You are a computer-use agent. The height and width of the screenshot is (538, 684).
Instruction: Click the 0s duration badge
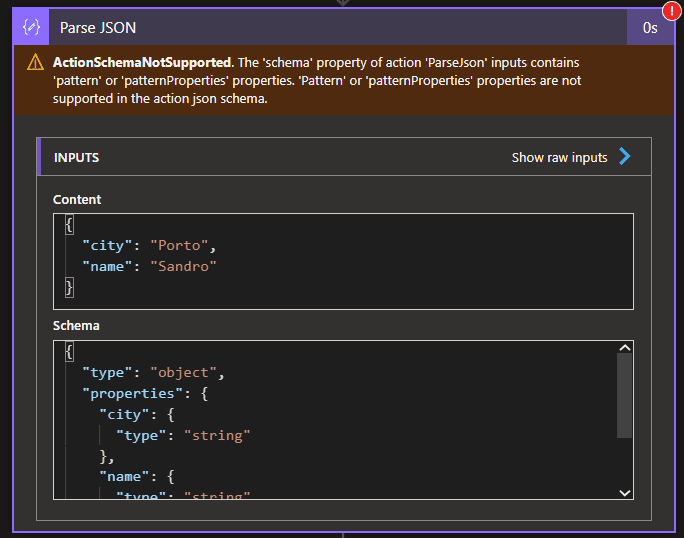coord(650,28)
